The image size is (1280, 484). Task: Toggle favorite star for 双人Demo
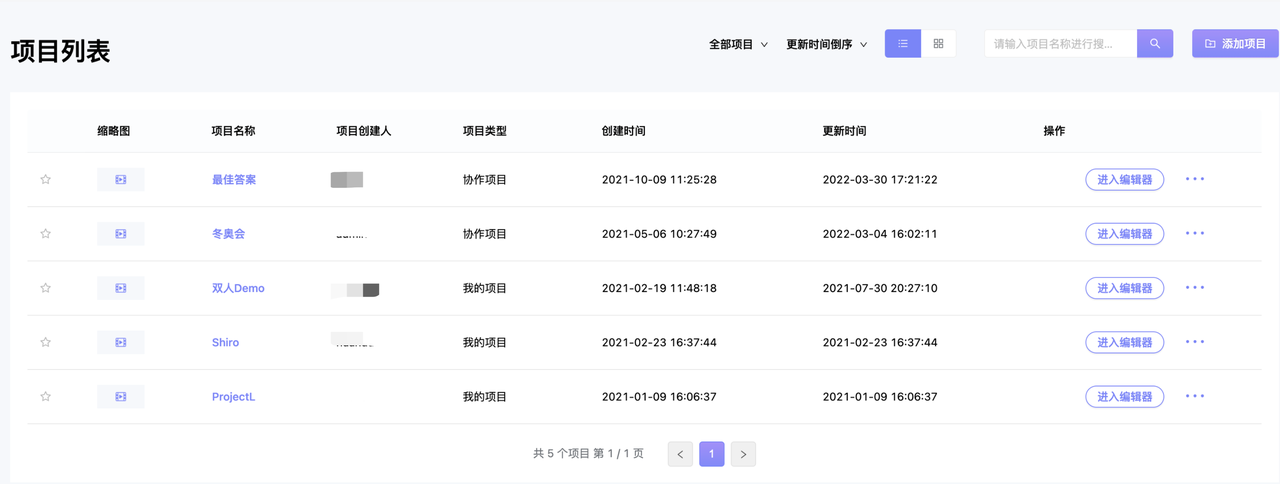[45, 288]
